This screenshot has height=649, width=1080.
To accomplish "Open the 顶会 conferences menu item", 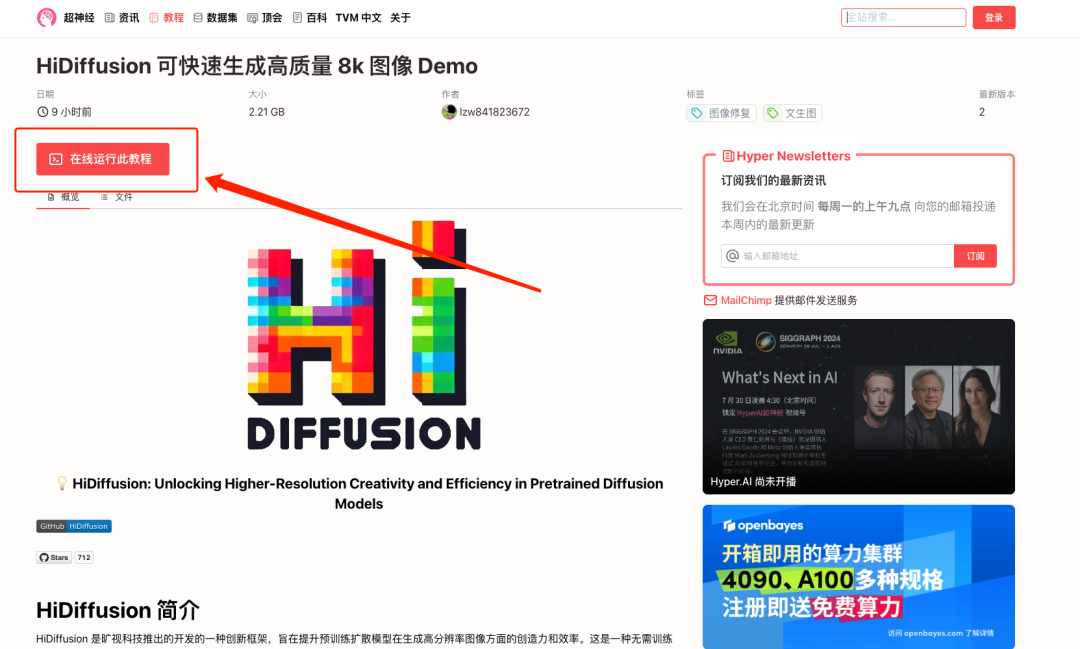I will coord(264,18).
